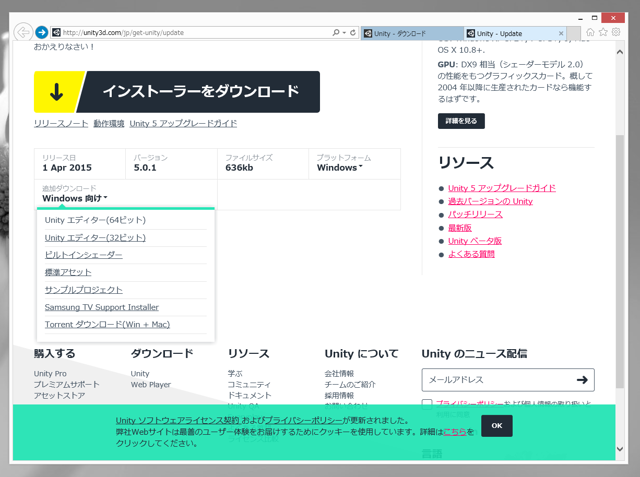The width and height of the screenshot is (640, 477).
Task: Select Unity エディター(64ビット) entry
Action: click(x=95, y=220)
